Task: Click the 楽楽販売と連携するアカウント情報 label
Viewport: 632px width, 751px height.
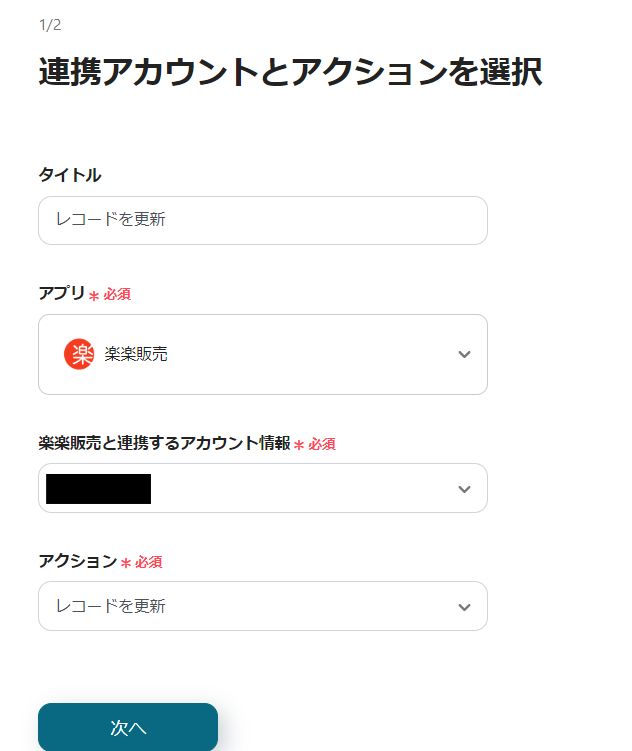Action: (x=164, y=443)
